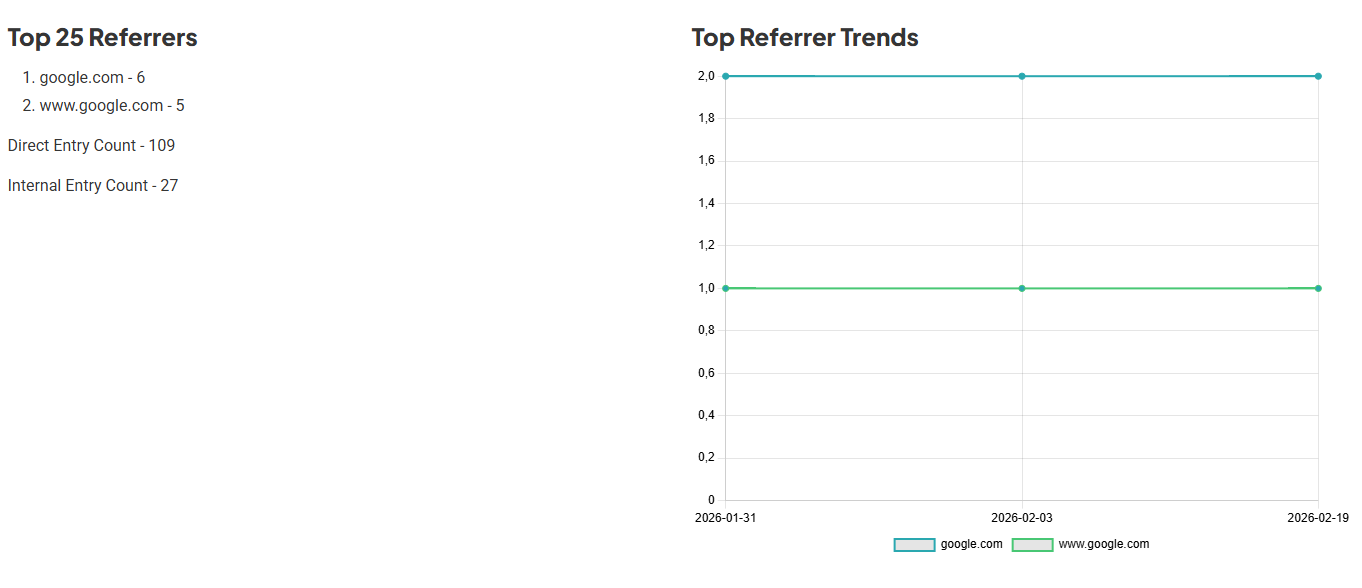Click the 2,0 y-axis label

click(706, 76)
